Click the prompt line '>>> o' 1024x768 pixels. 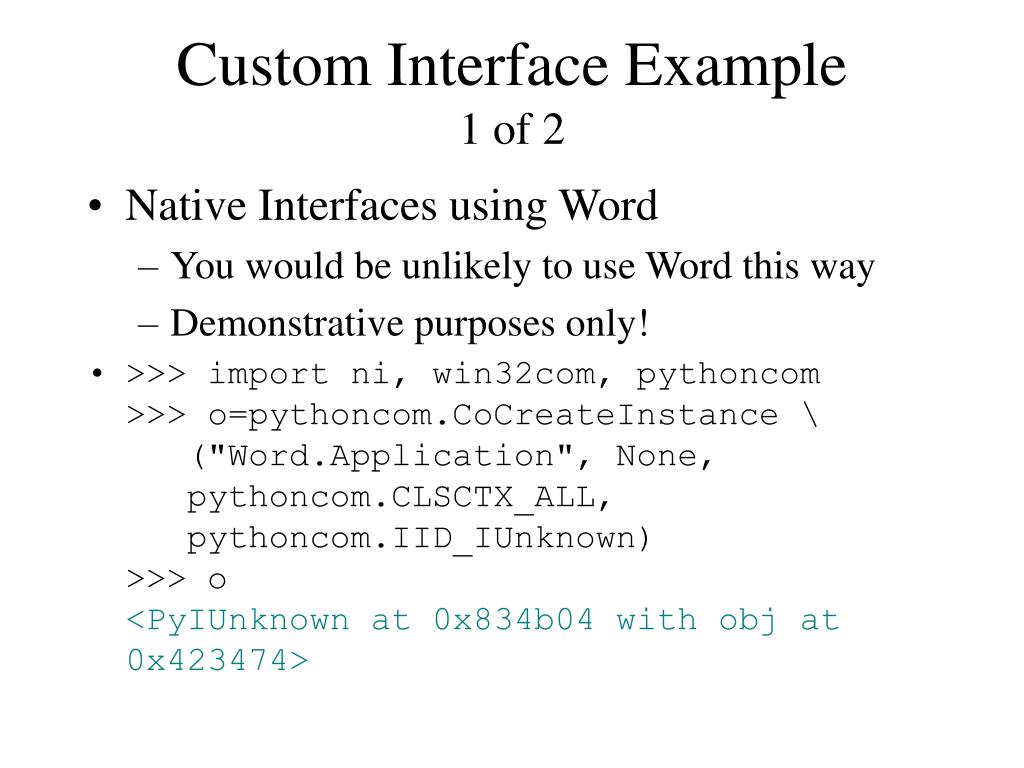pyautogui.click(x=176, y=579)
